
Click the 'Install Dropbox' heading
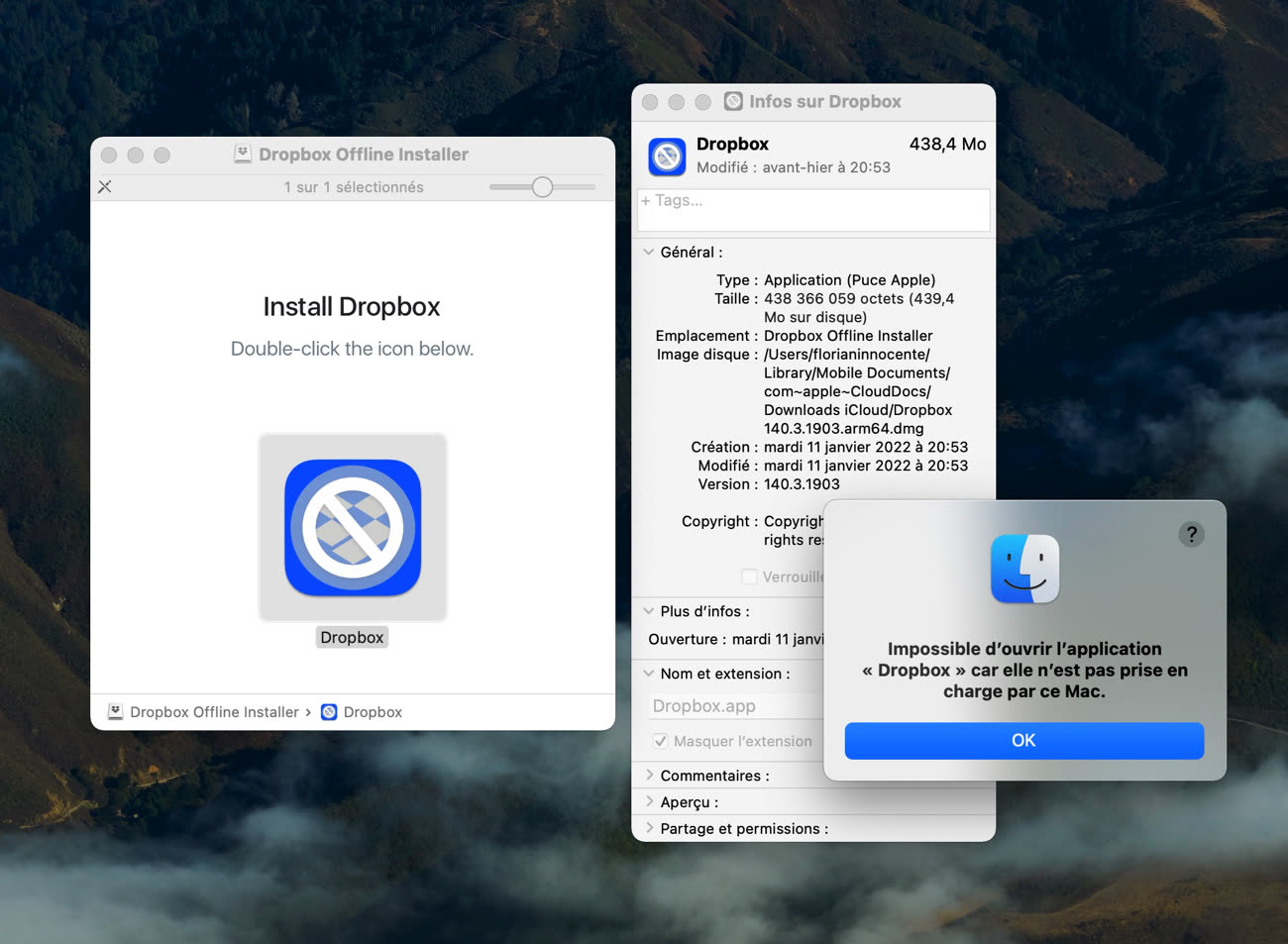click(x=352, y=307)
